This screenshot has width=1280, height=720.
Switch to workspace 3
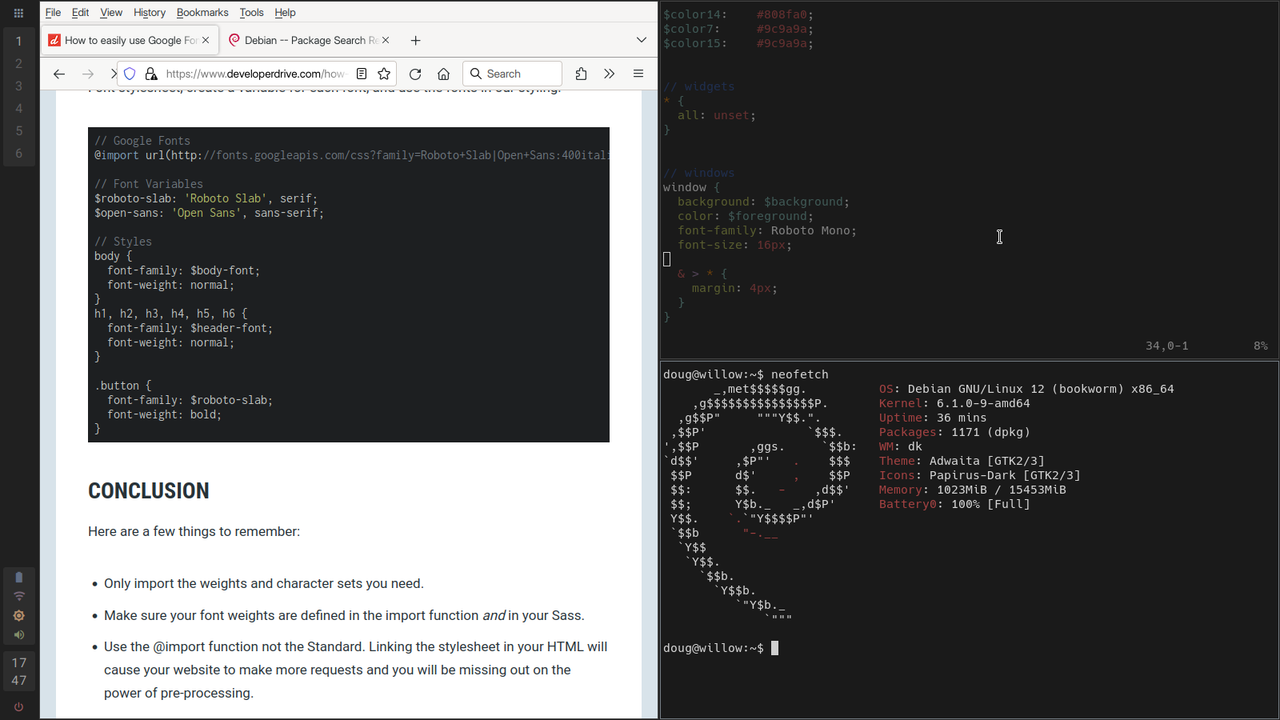[18, 86]
